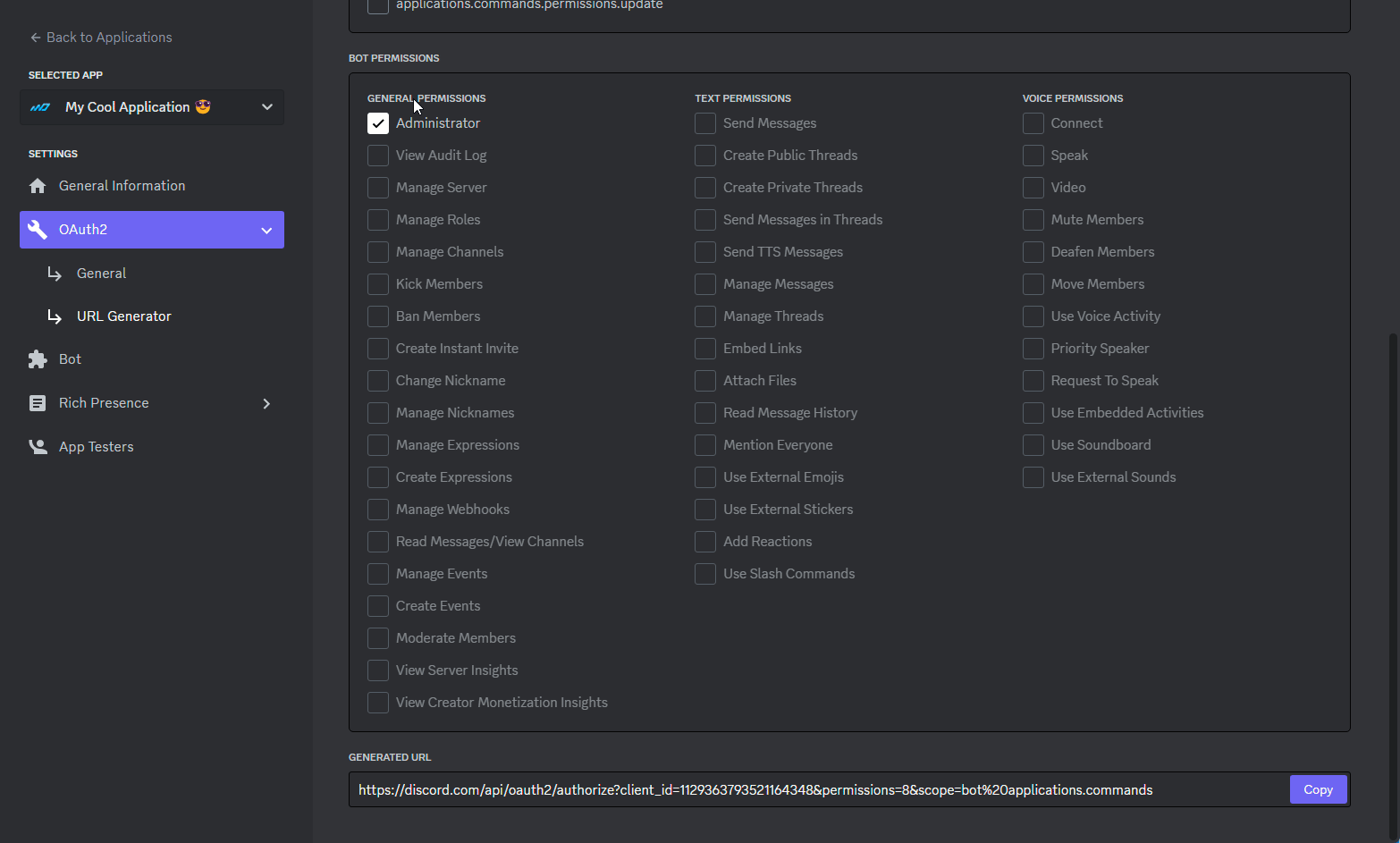Click the App Testers person icon
1400x843 pixels.
(x=38, y=447)
